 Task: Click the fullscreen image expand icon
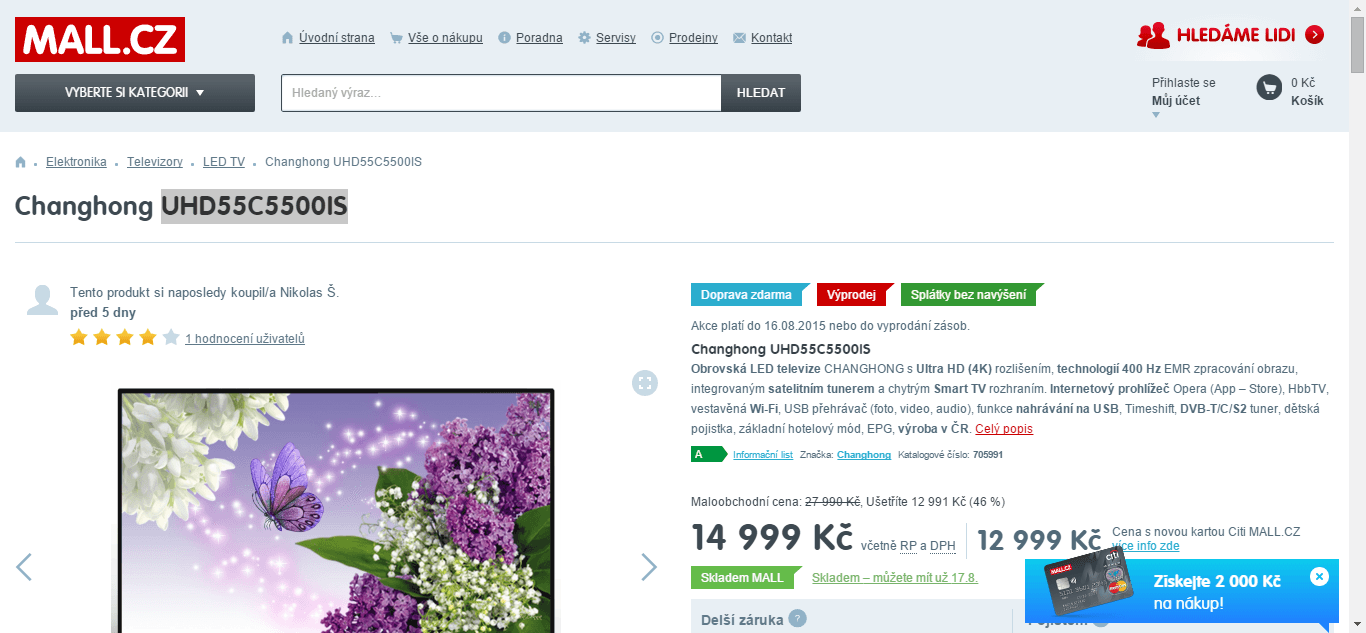click(x=645, y=383)
